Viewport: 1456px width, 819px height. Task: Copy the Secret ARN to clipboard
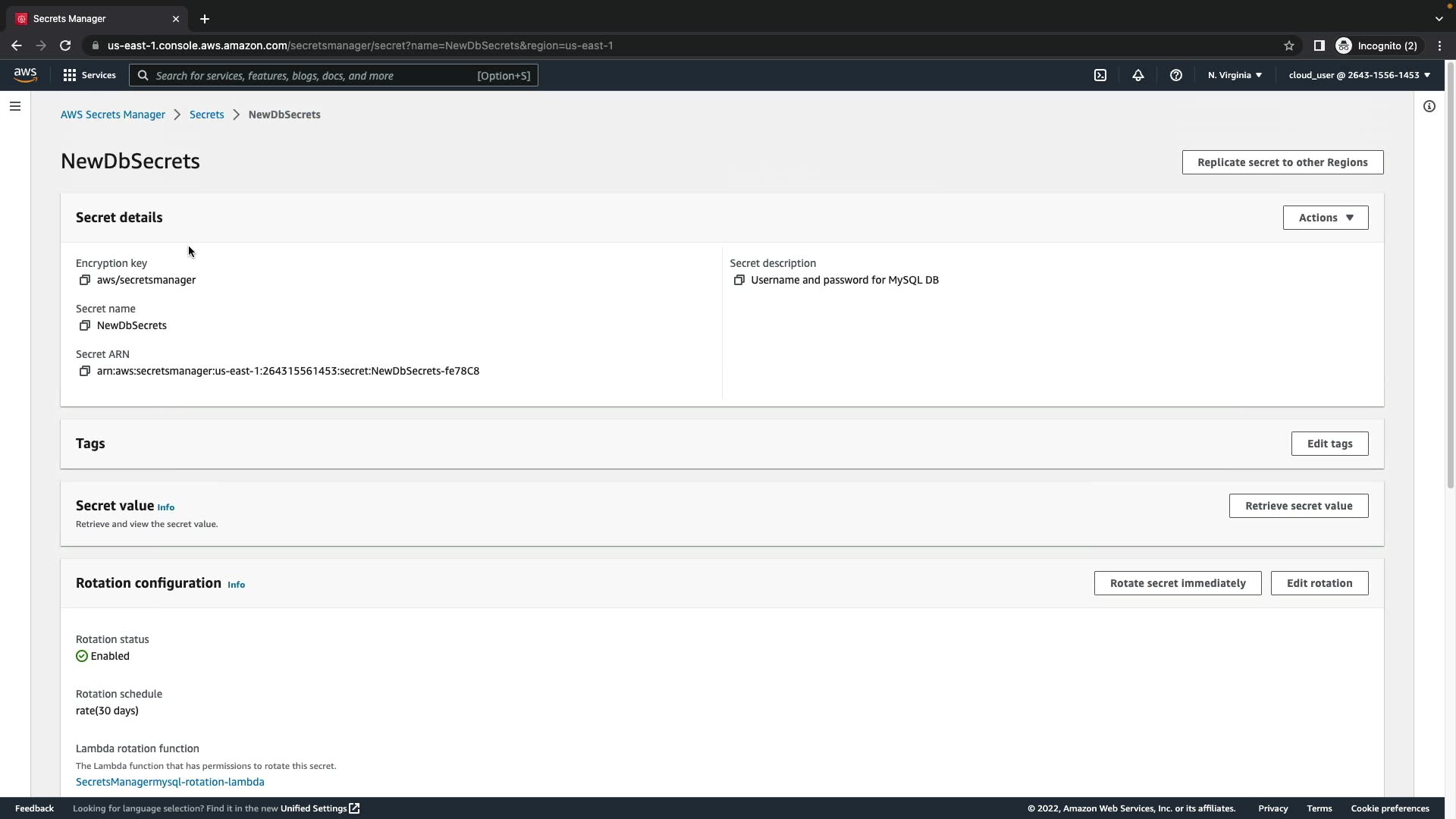(85, 372)
